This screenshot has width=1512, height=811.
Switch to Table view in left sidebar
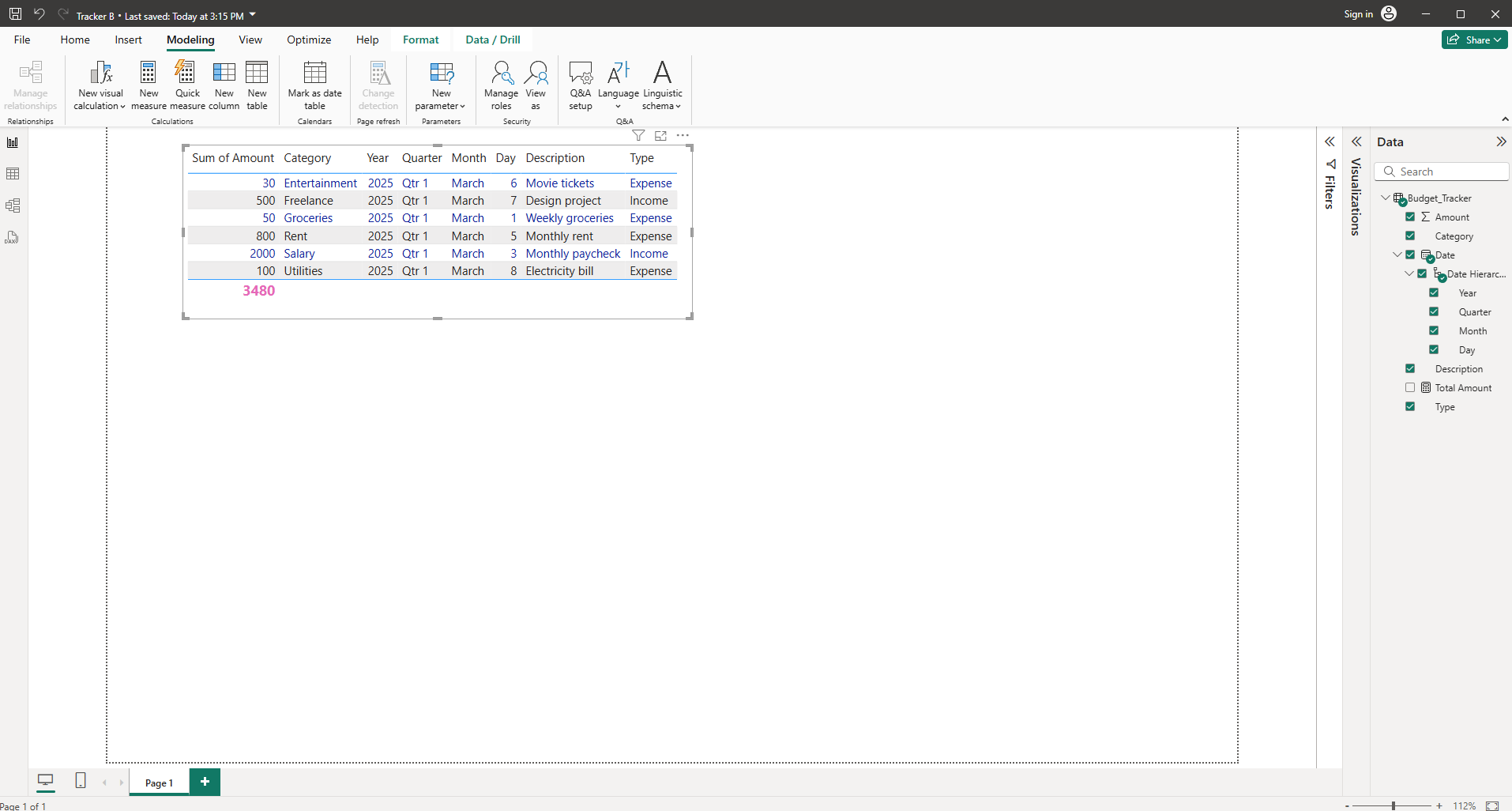pyautogui.click(x=13, y=174)
